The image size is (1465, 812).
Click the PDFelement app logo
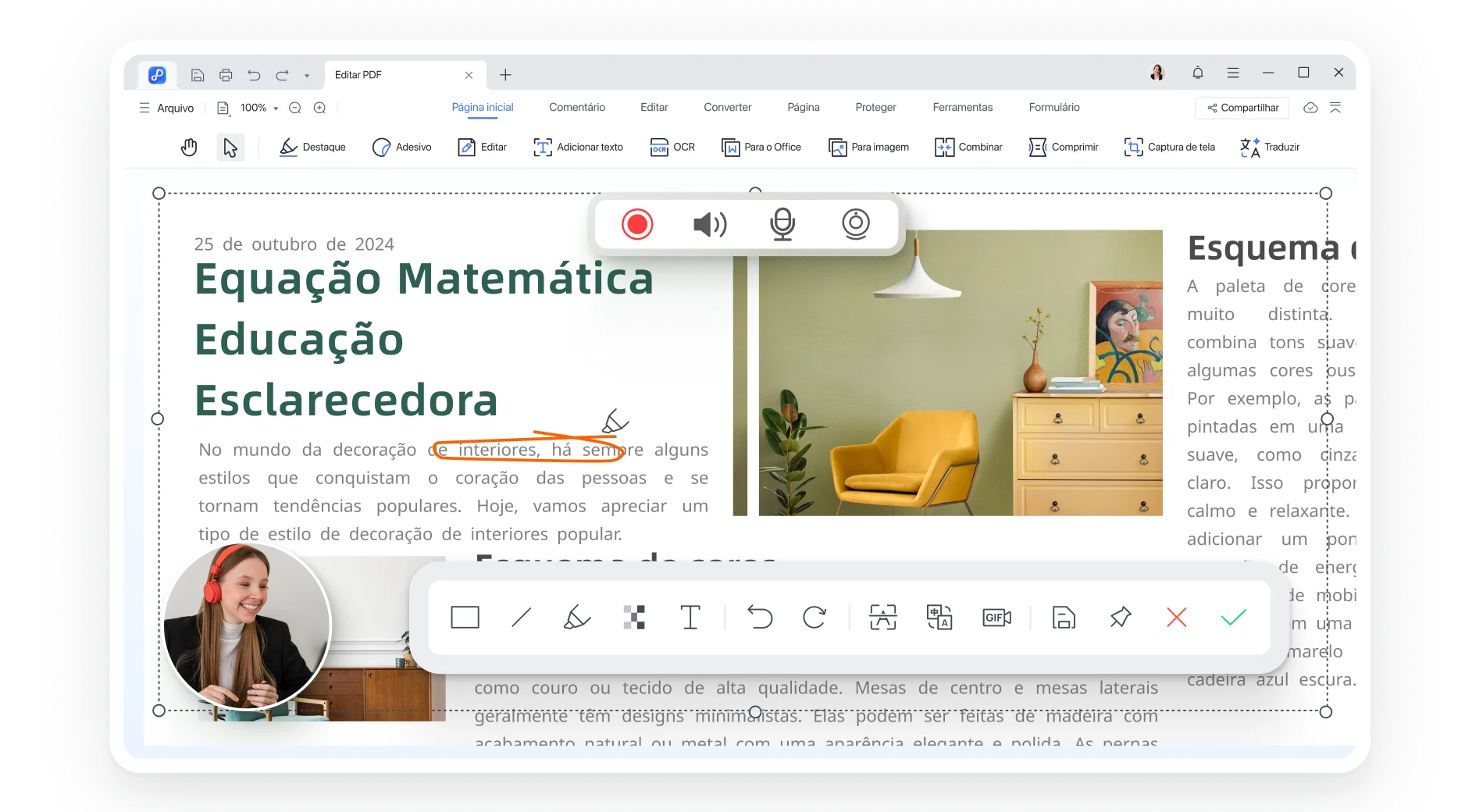click(157, 75)
